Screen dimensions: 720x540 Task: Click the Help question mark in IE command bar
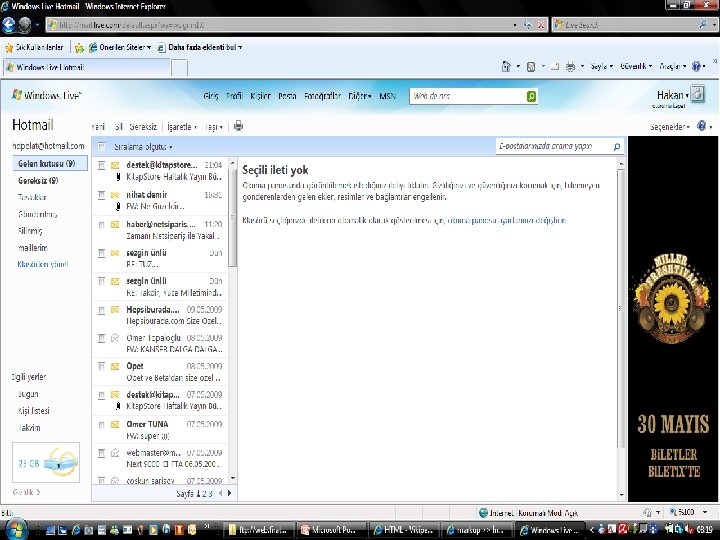[x=696, y=67]
